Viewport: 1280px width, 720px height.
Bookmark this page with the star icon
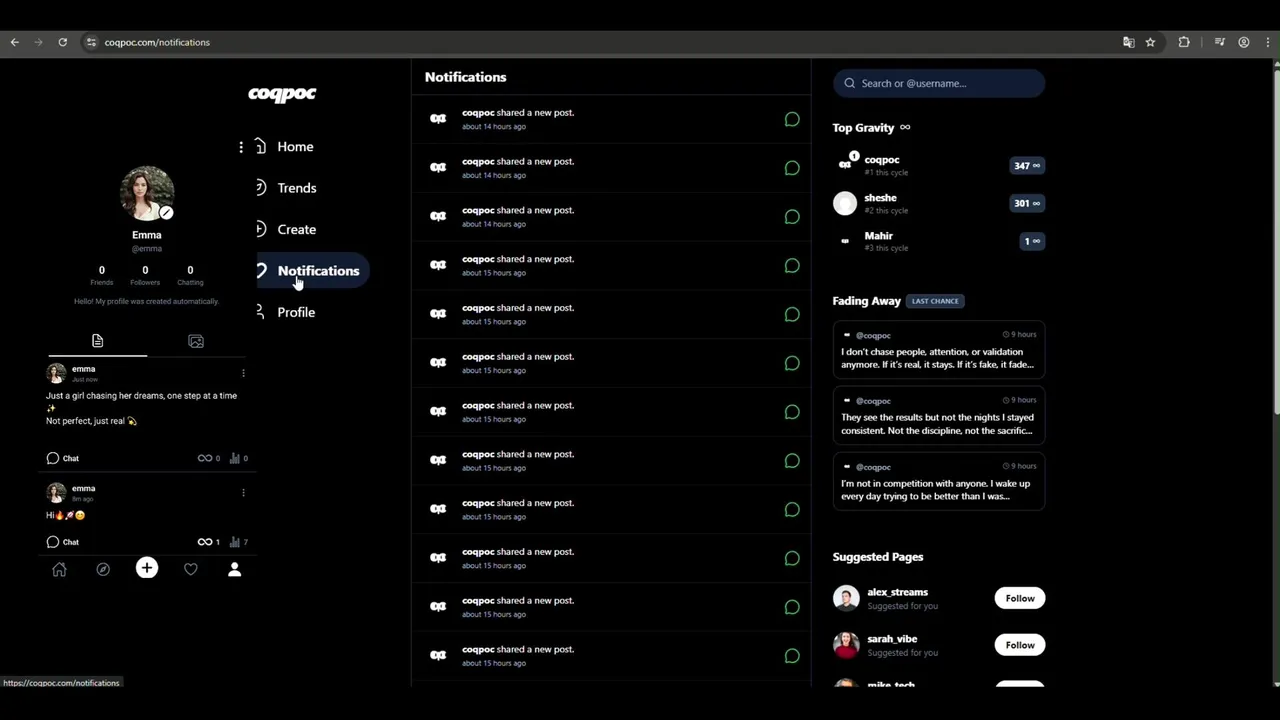(x=1150, y=42)
